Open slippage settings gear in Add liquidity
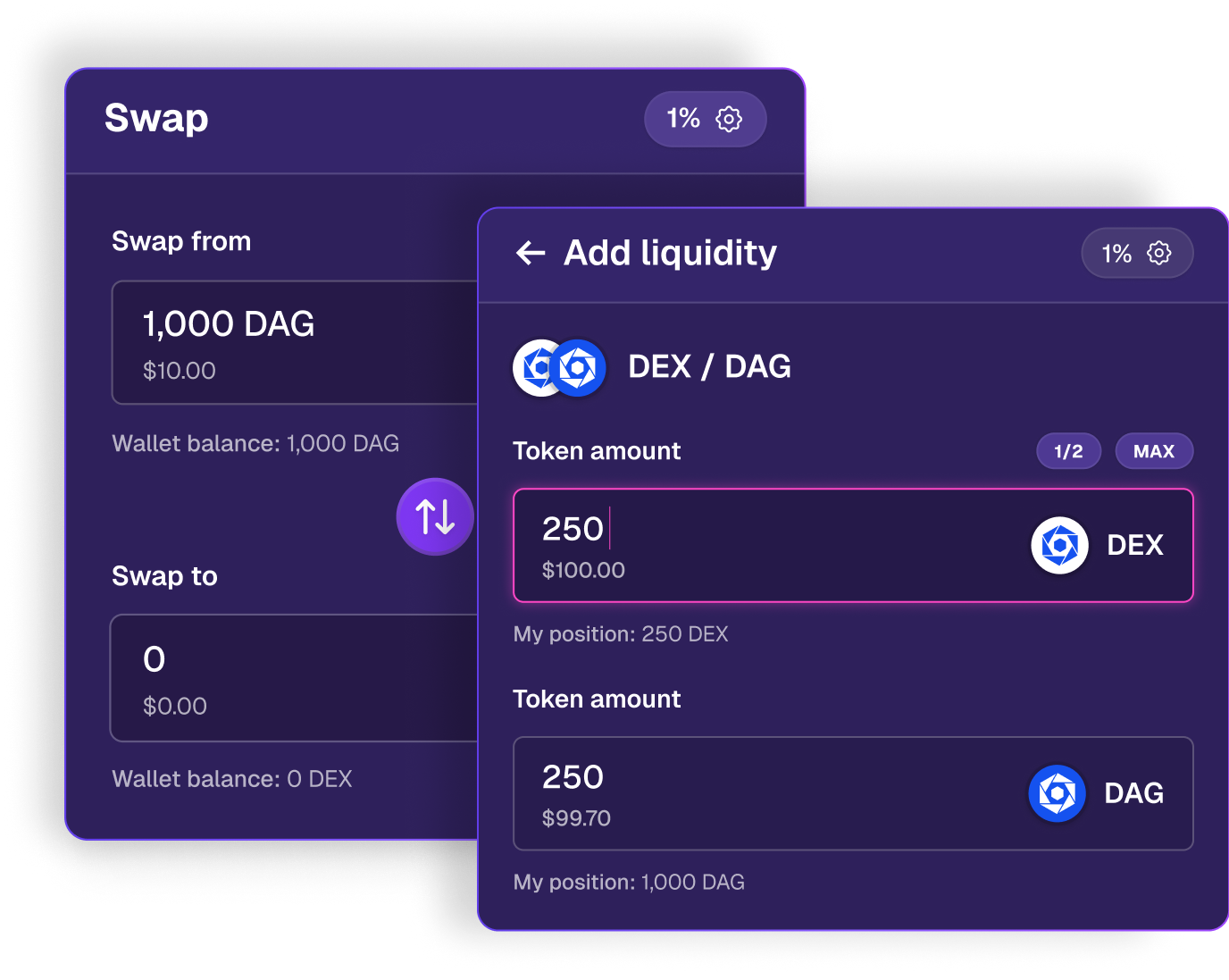The height and width of the screenshot is (980, 1229). point(1158,254)
